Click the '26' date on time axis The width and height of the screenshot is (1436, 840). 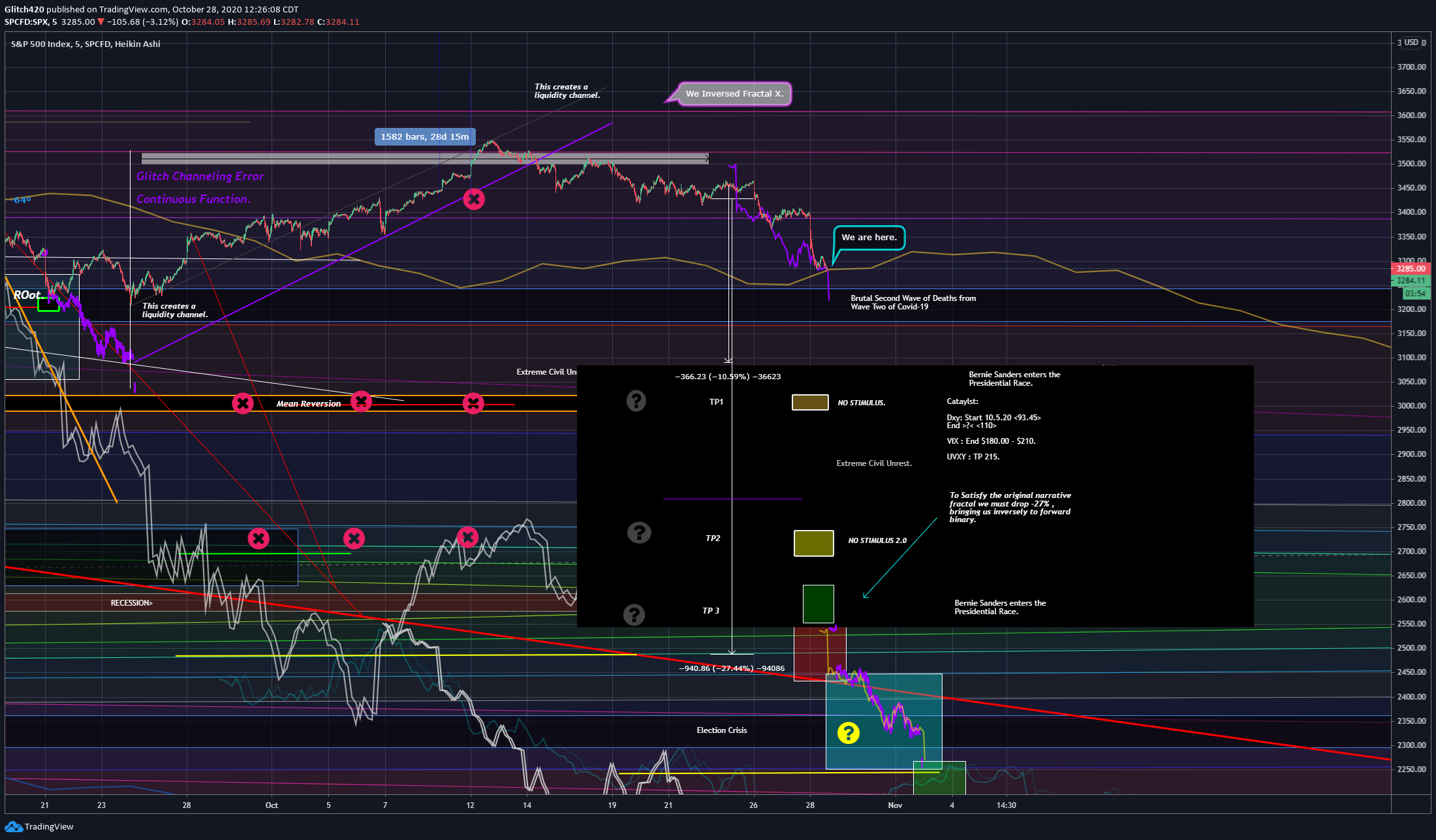753,805
